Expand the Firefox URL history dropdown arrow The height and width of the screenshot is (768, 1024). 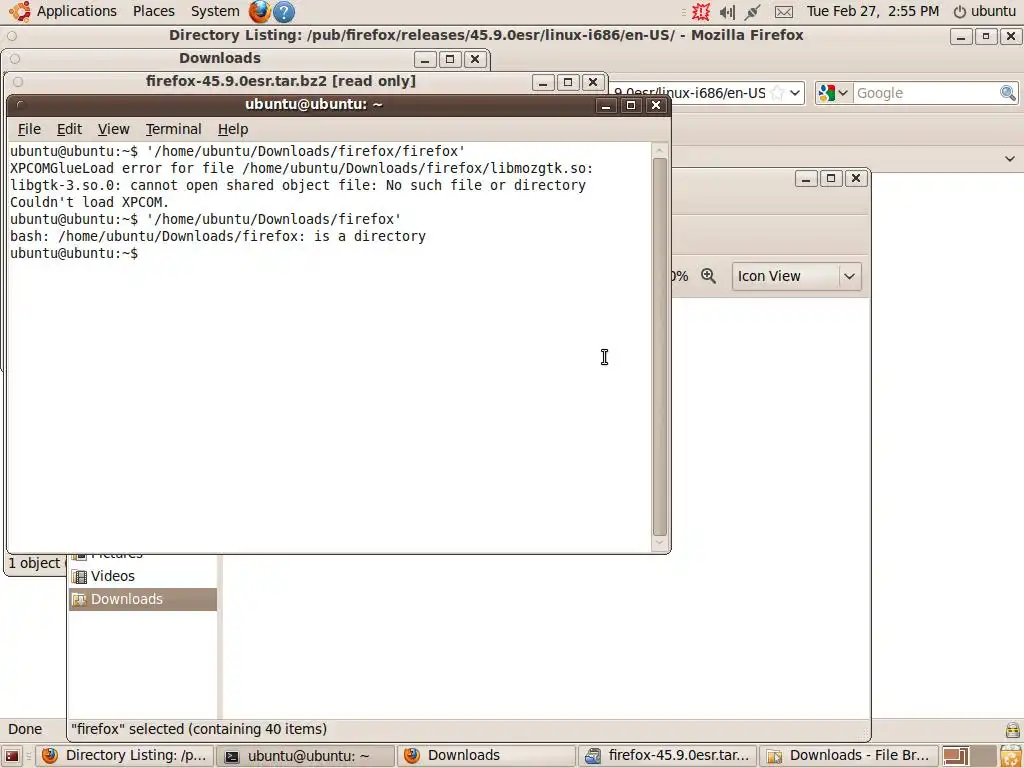[795, 93]
